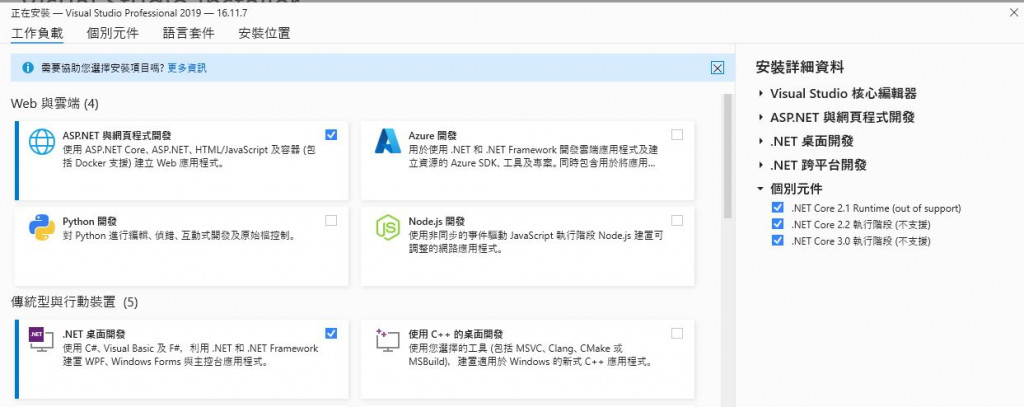Close the installer window
1024x407 pixels.
[1014, 12]
